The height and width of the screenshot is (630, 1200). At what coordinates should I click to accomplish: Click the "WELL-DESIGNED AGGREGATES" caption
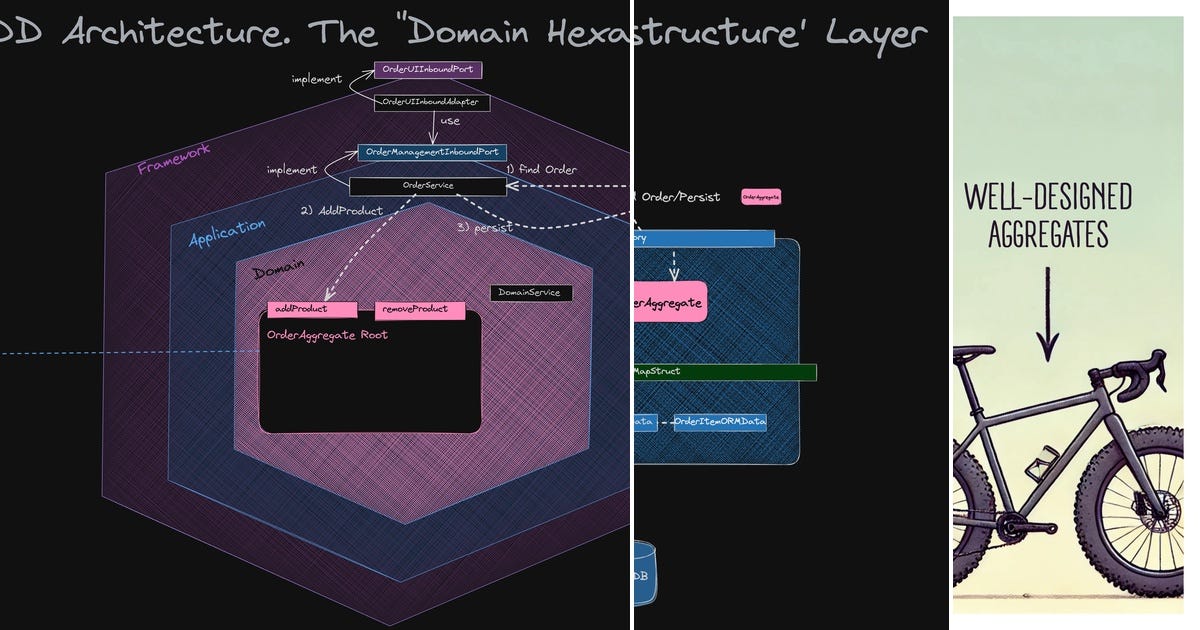1048,215
